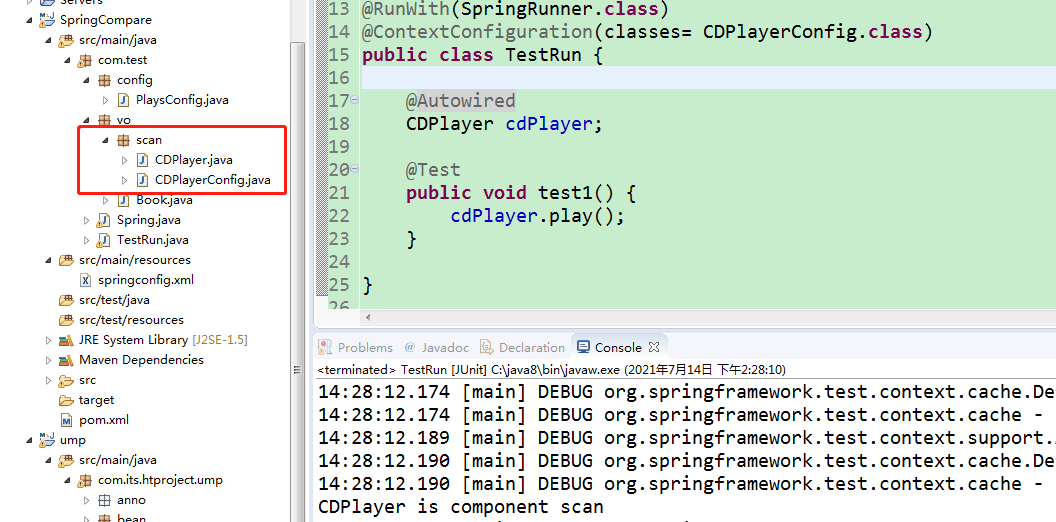Expand the PlaysConfig.java tree node
Viewport: 1056px width, 522px height.
point(106,100)
